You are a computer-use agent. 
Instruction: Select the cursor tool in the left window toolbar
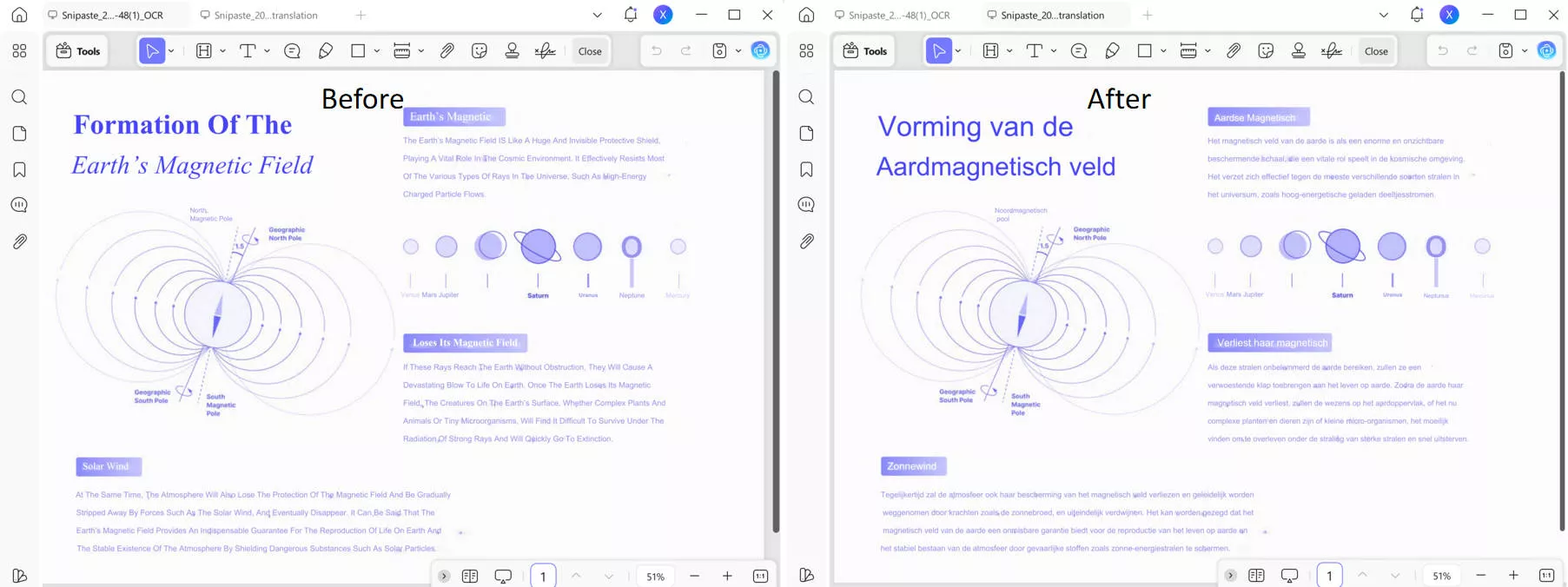click(152, 51)
